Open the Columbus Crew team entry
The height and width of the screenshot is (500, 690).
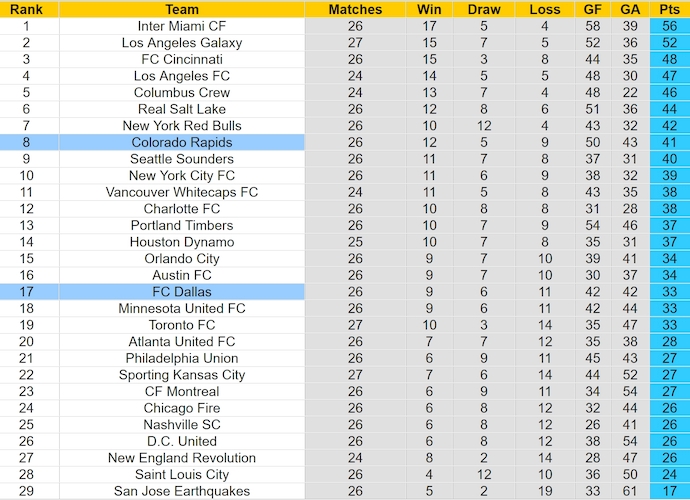tap(182, 92)
